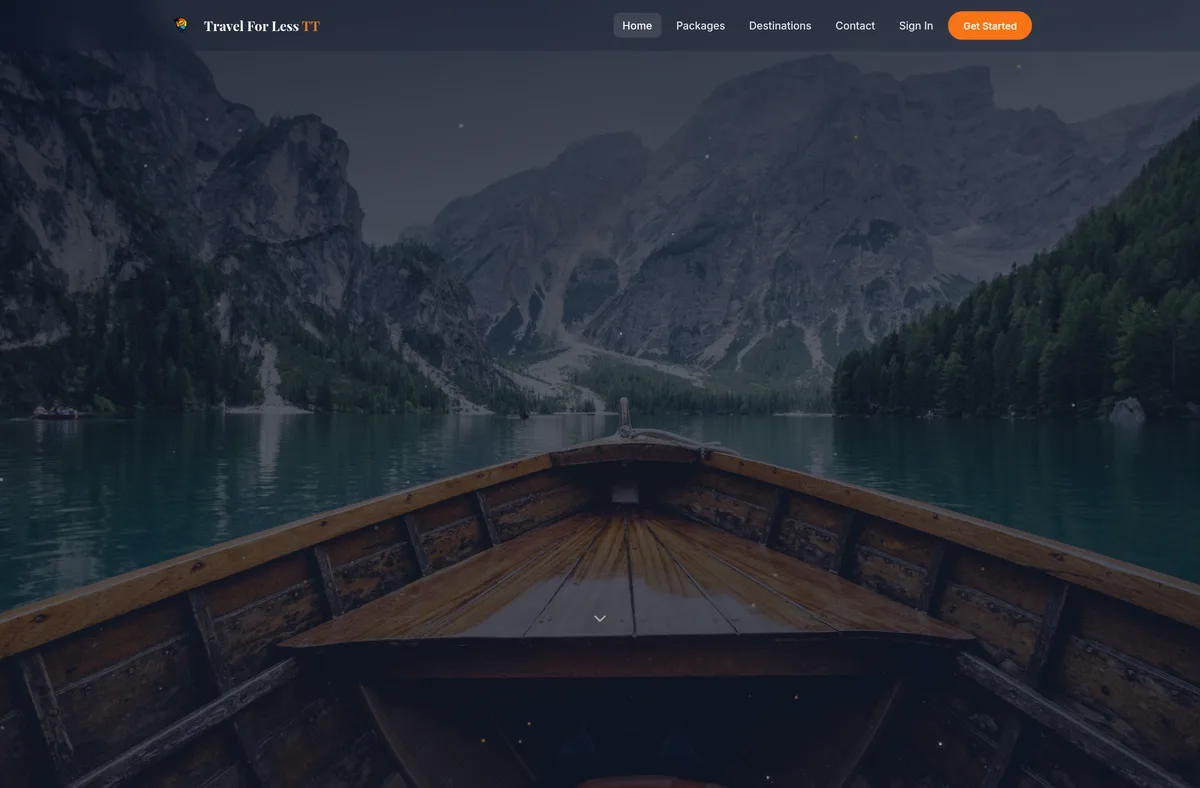1200x788 pixels.
Task: Select the Home nav item
Action: pyautogui.click(x=637, y=26)
